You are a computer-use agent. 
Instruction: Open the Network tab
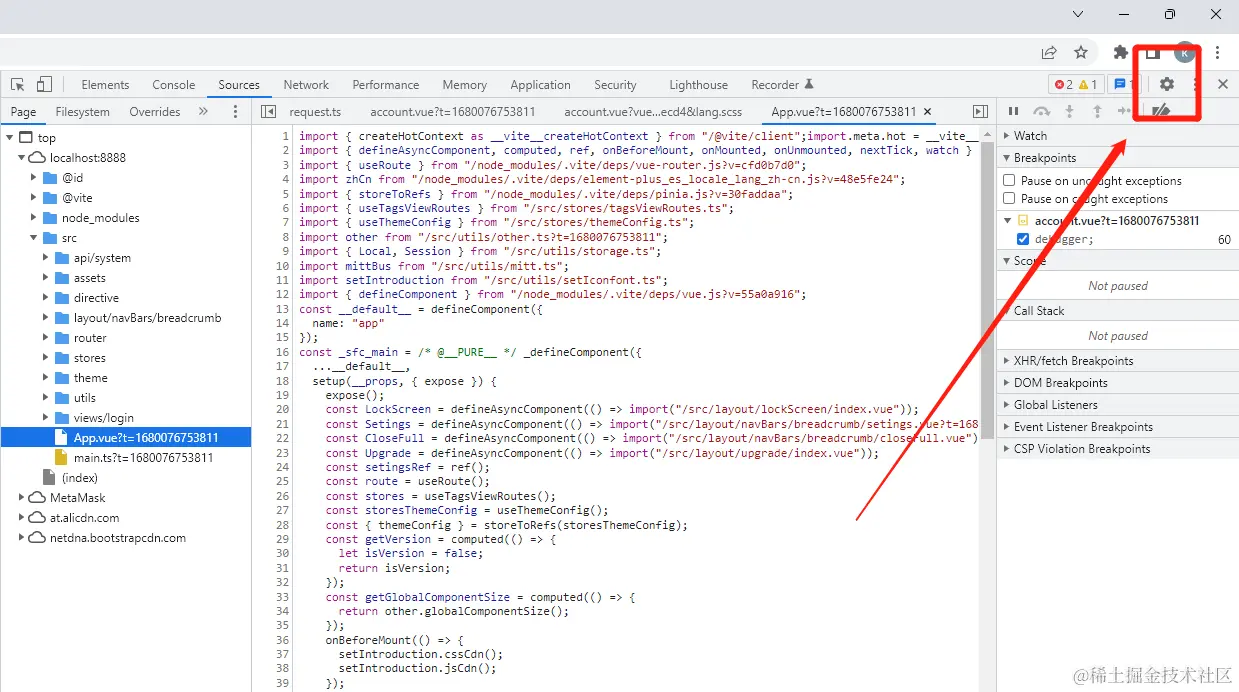306,85
